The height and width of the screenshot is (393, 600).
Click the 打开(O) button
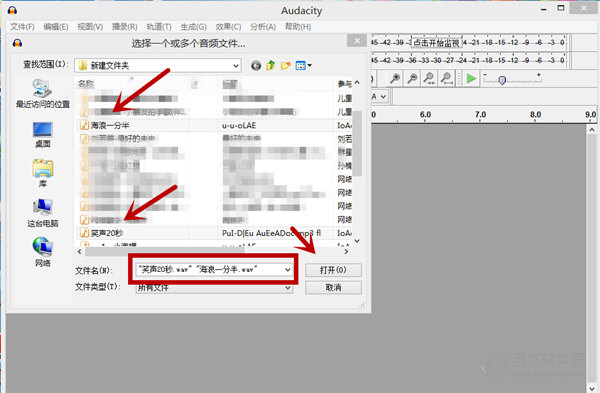(333, 270)
